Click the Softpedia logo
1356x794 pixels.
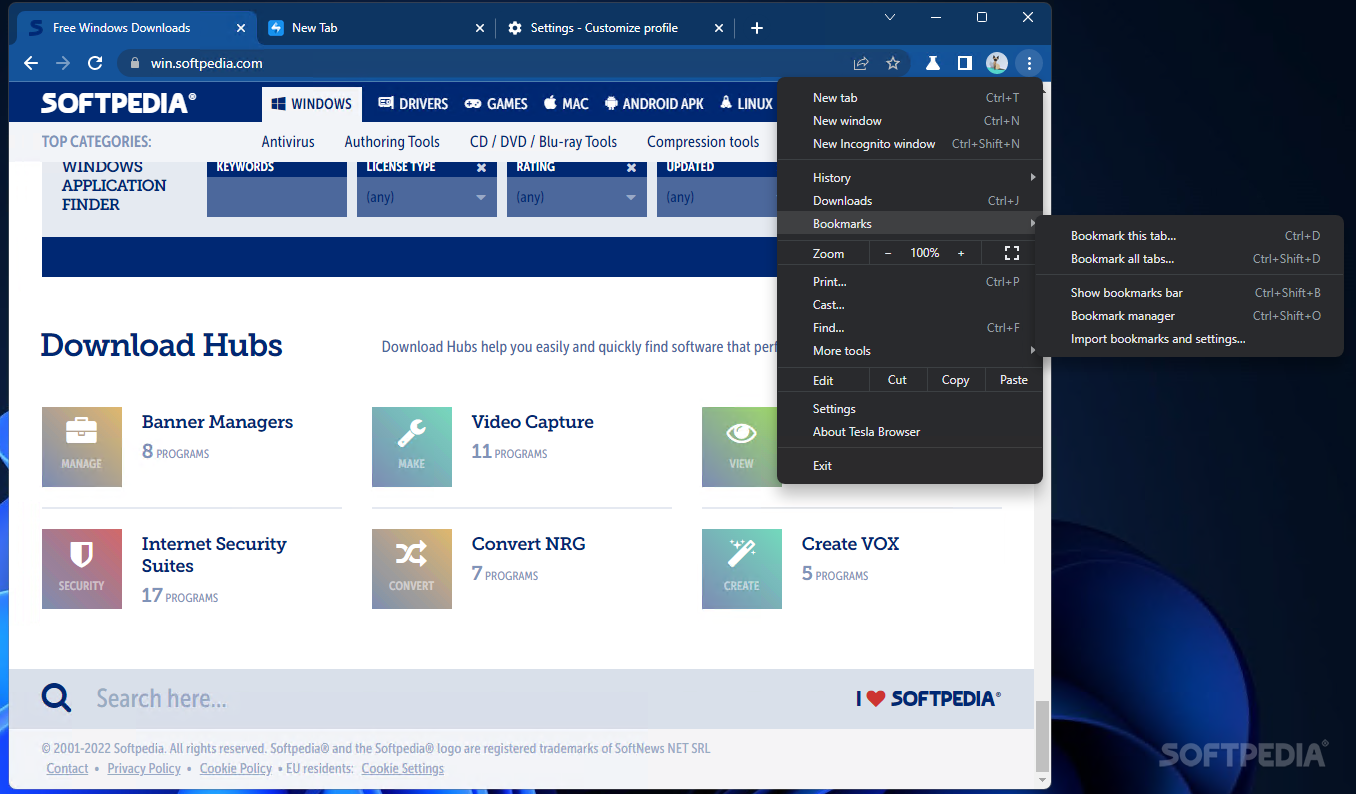click(x=118, y=103)
